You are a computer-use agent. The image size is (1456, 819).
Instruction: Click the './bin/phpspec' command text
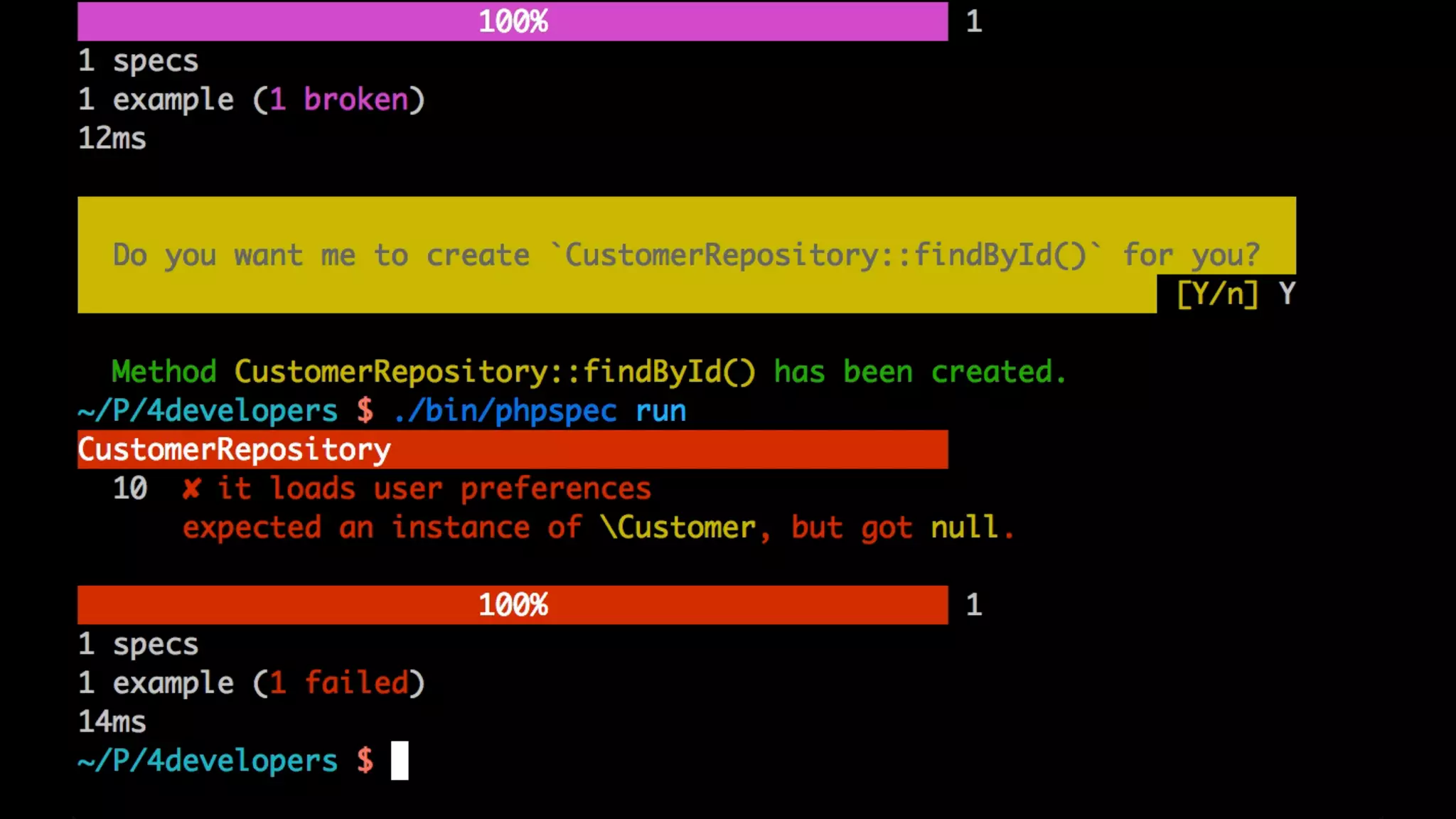(505, 412)
